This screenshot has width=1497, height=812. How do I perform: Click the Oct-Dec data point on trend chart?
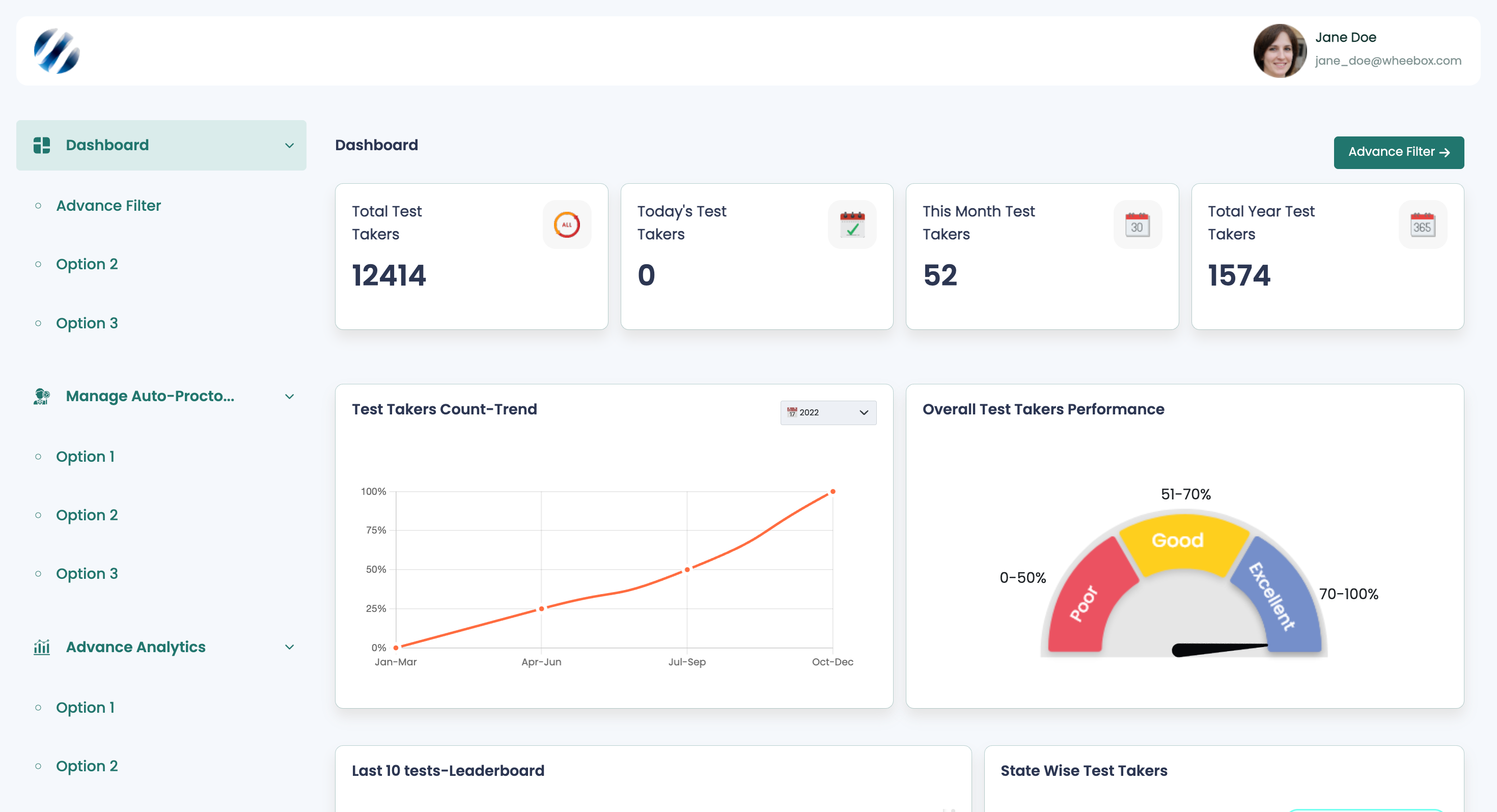tap(832, 491)
